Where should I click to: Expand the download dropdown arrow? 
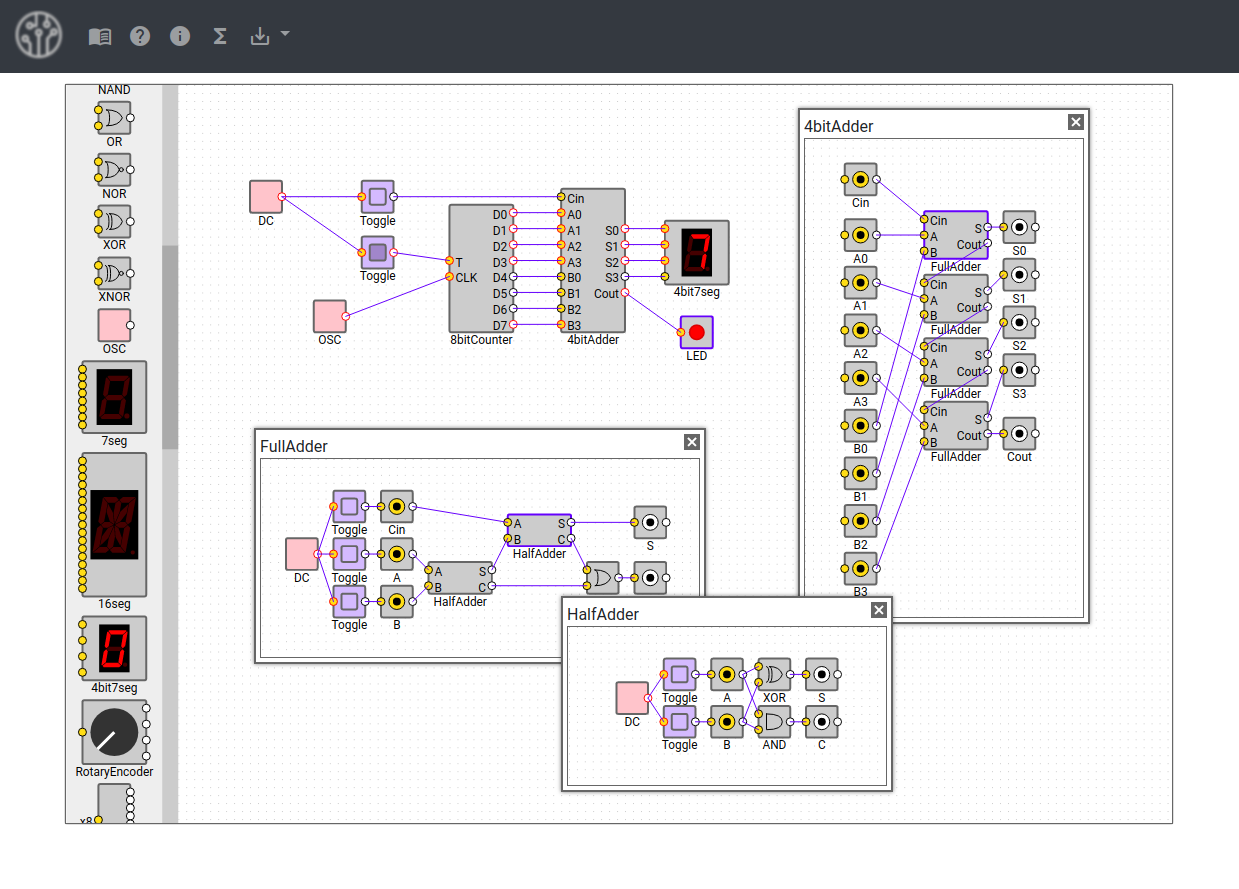(285, 34)
